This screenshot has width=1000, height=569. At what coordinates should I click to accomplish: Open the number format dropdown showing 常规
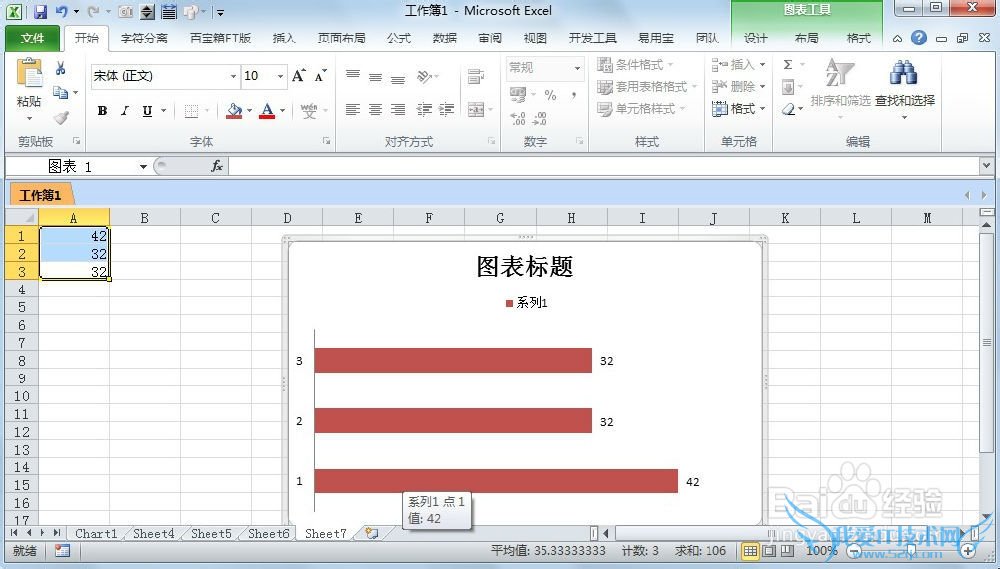(x=577, y=67)
